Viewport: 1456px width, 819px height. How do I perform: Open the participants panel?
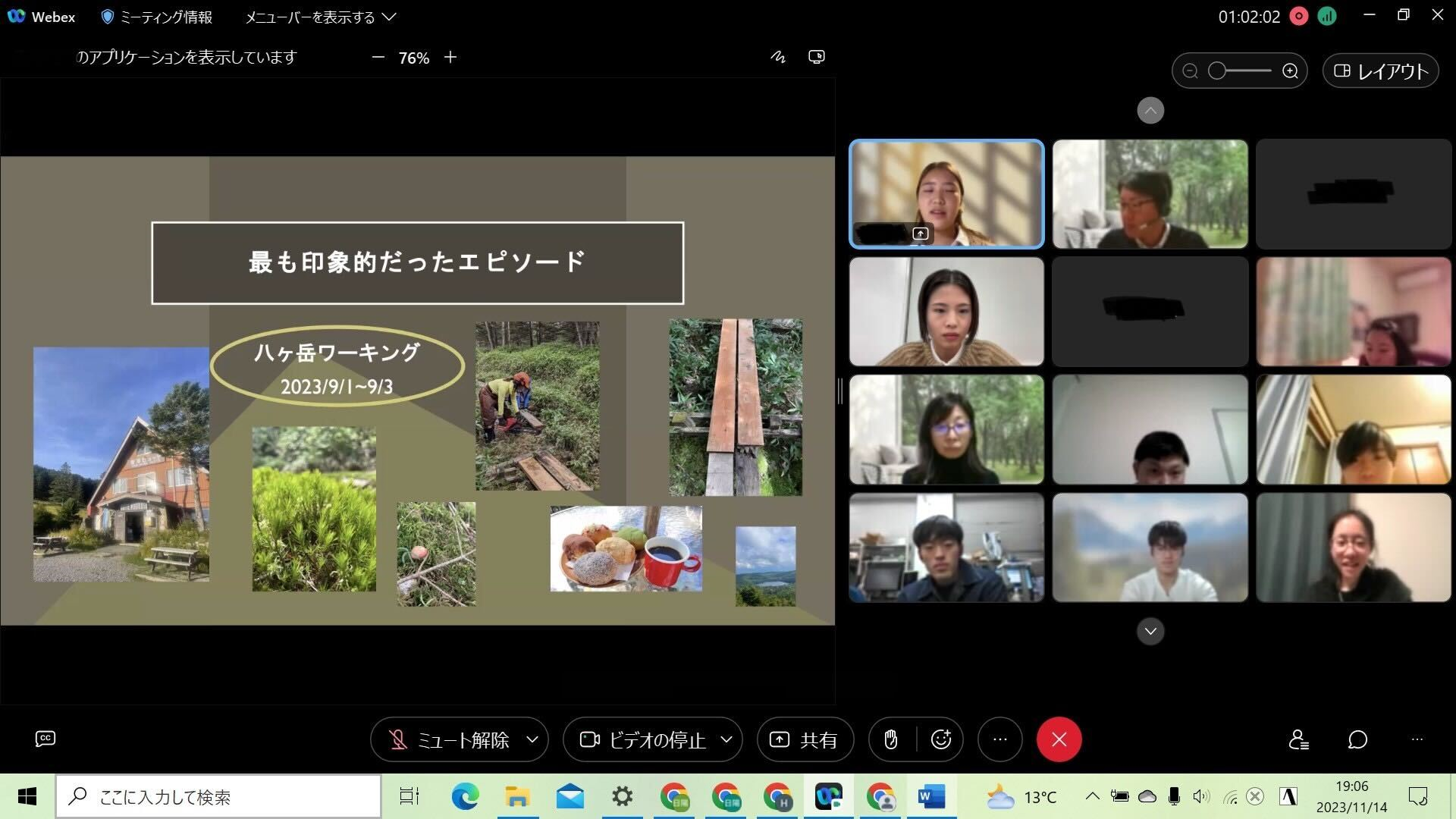(x=1298, y=739)
